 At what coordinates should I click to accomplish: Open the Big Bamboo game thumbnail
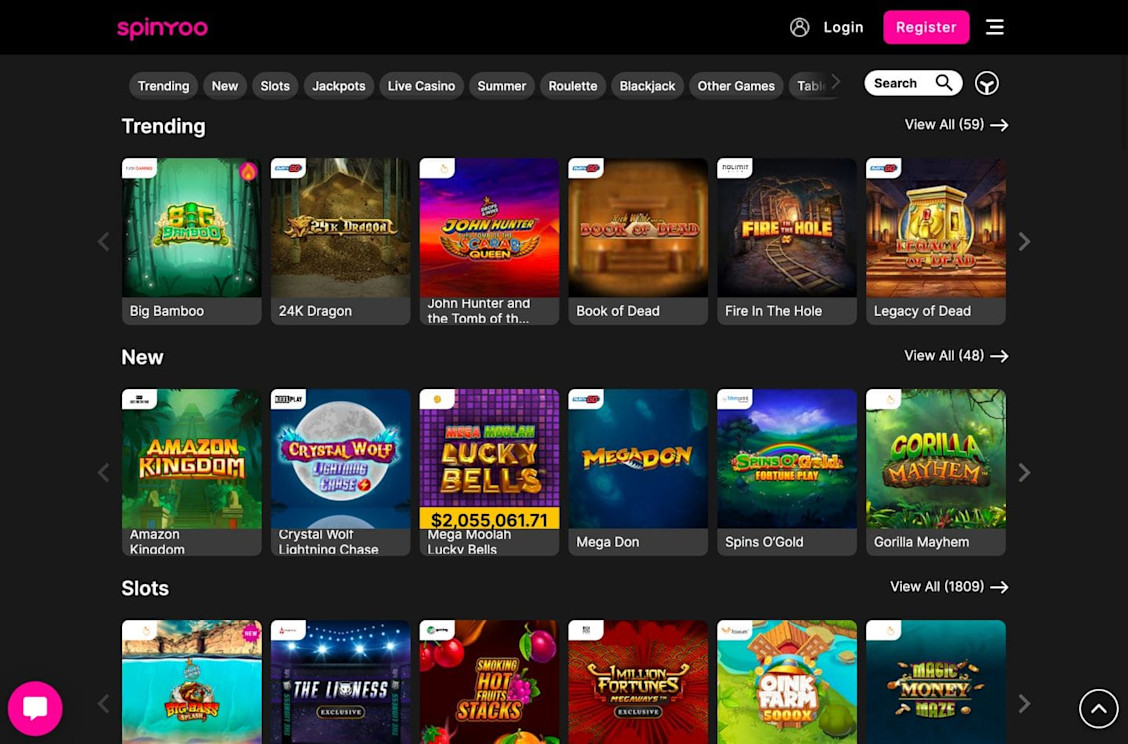click(191, 227)
